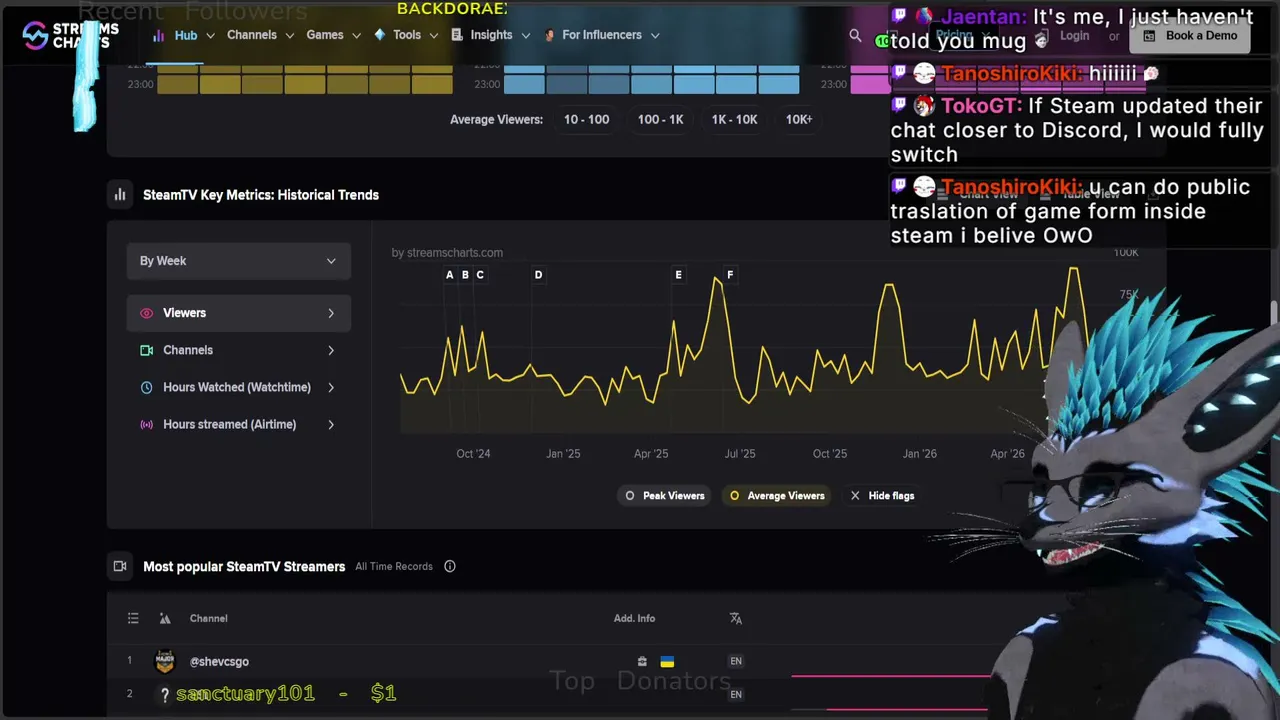Image resolution: width=1280 pixels, height=720 pixels.
Task: Click flag B on the chart
Action: (x=465, y=275)
